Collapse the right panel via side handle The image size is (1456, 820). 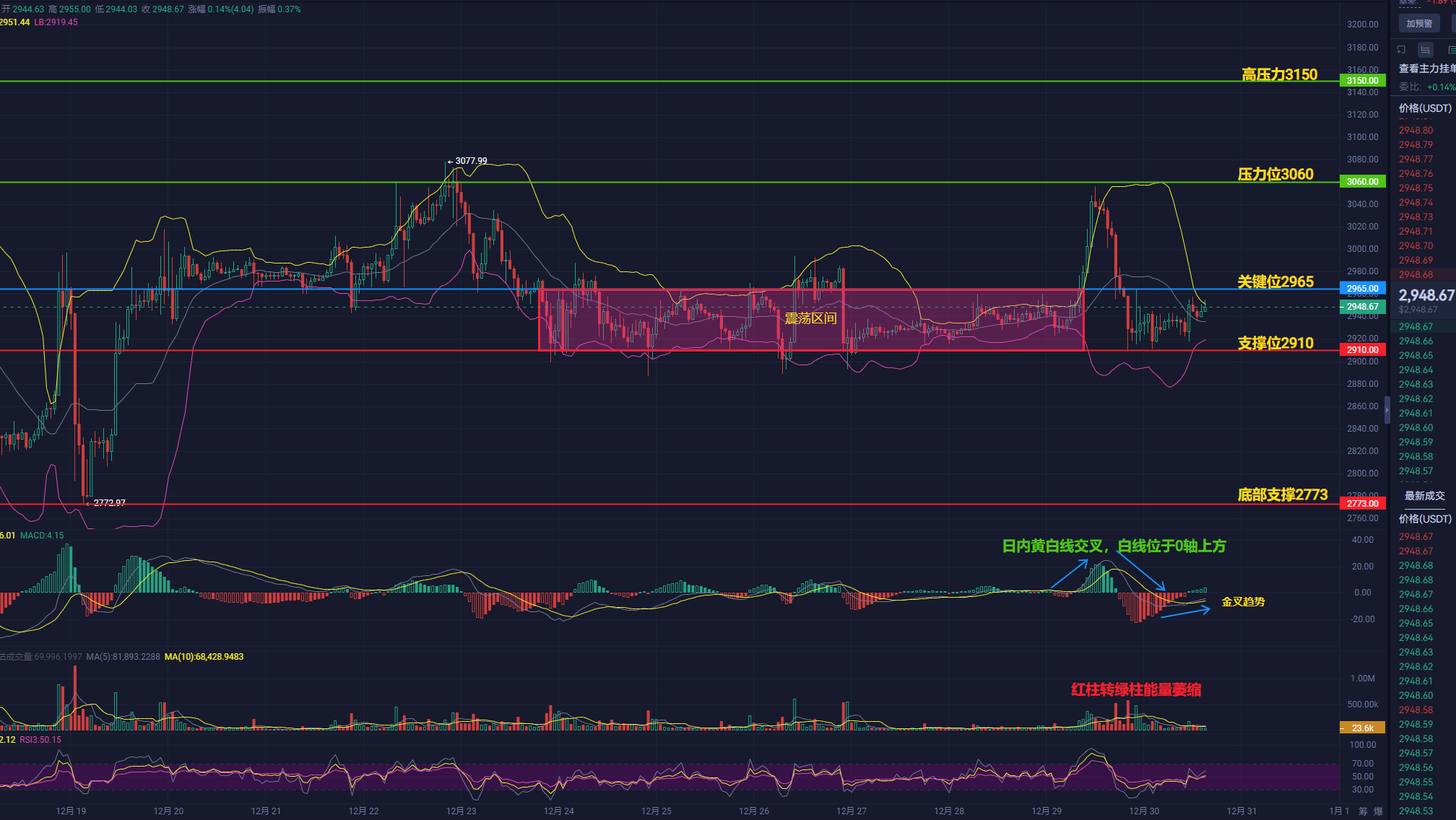[x=1387, y=409]
